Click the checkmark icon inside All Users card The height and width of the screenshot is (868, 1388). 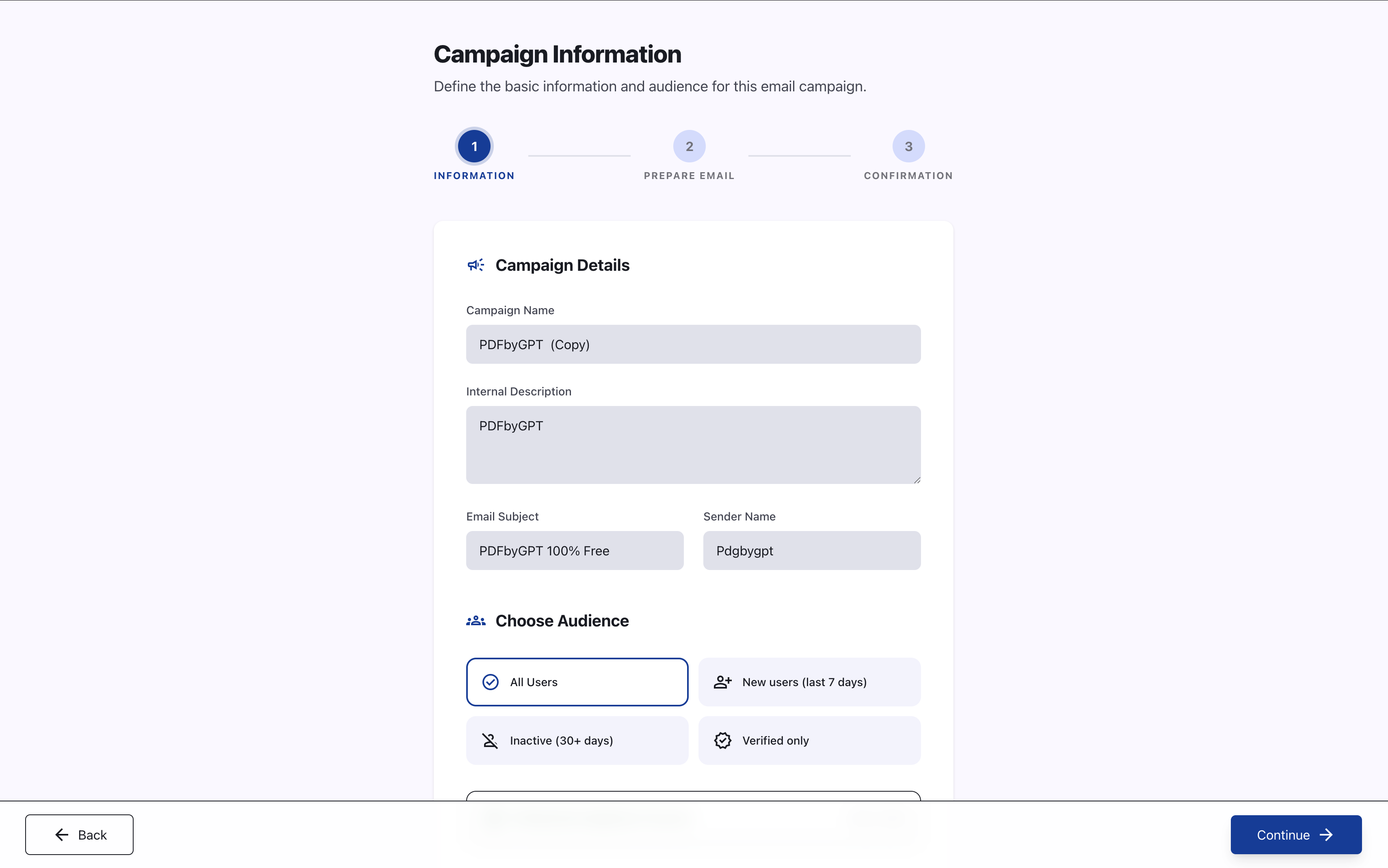coord(491,682)
